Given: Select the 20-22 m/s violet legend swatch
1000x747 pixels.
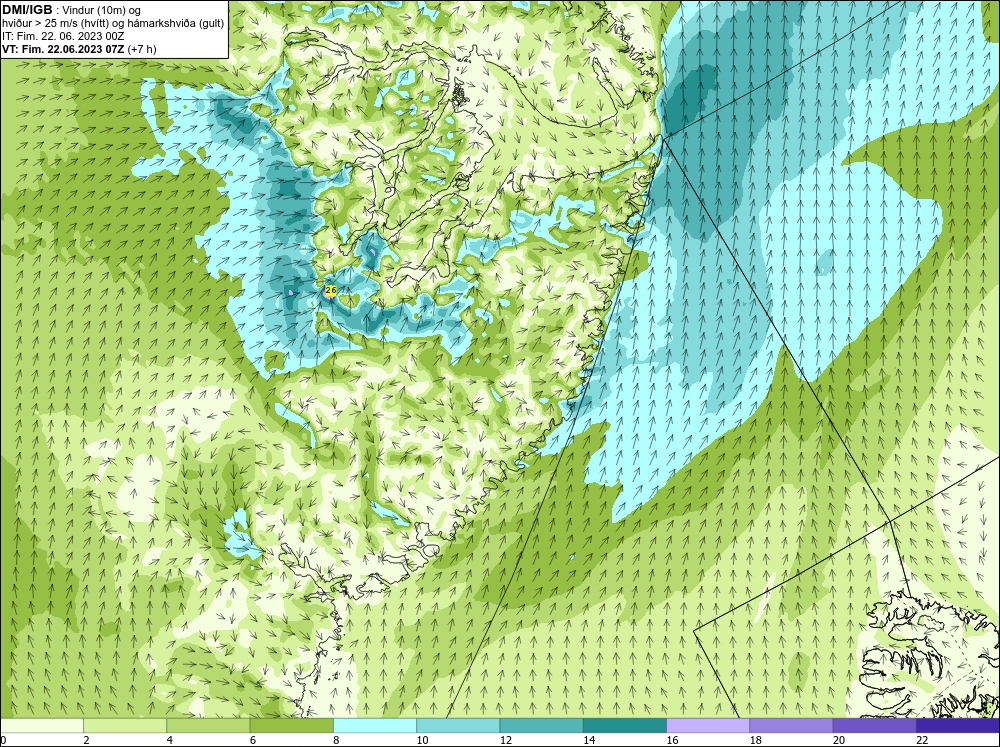Looking at the screenshot, I should point(874,725).
